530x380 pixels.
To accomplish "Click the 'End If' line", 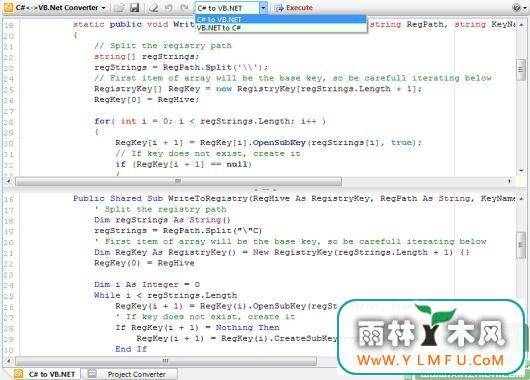I will tap(131, 349).
